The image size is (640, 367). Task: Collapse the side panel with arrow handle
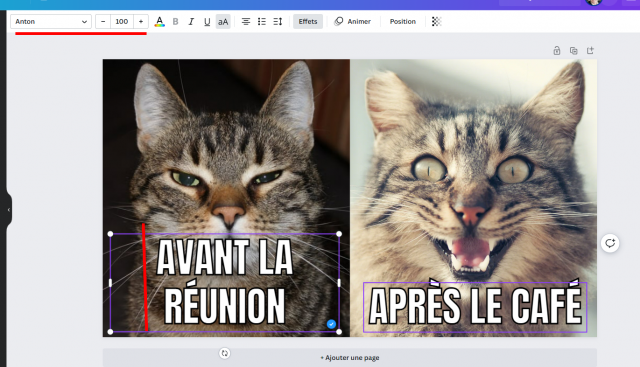click(x=9, y=210)
